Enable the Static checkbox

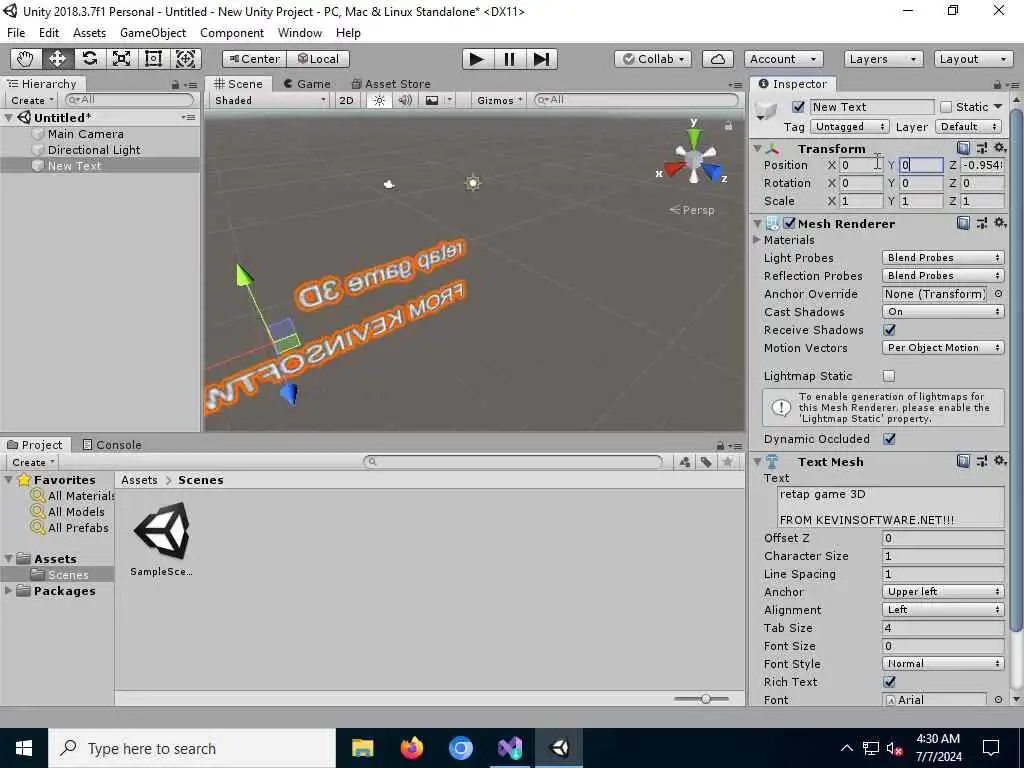point(946,106)
